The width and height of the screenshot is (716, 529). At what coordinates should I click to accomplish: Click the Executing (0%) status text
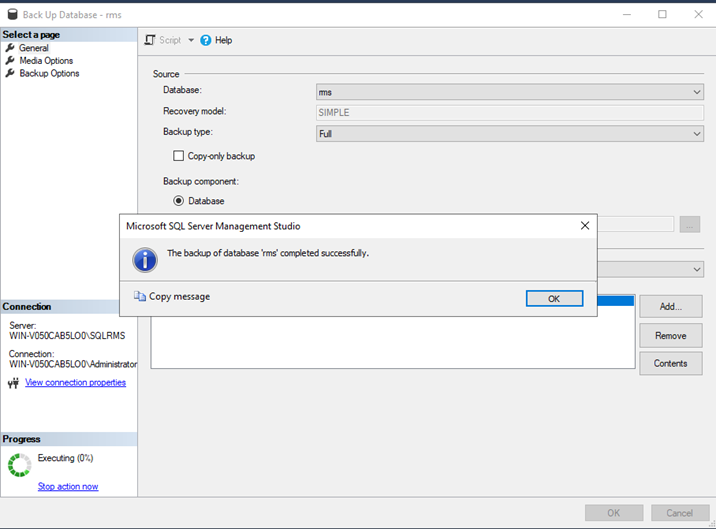(65, 458)
